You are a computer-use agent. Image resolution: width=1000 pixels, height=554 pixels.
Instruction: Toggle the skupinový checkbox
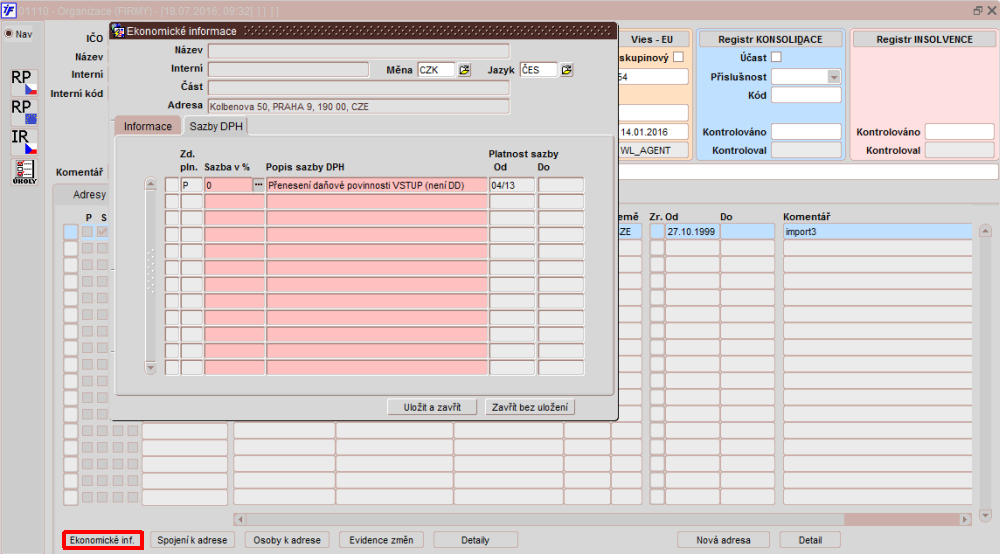679,57
